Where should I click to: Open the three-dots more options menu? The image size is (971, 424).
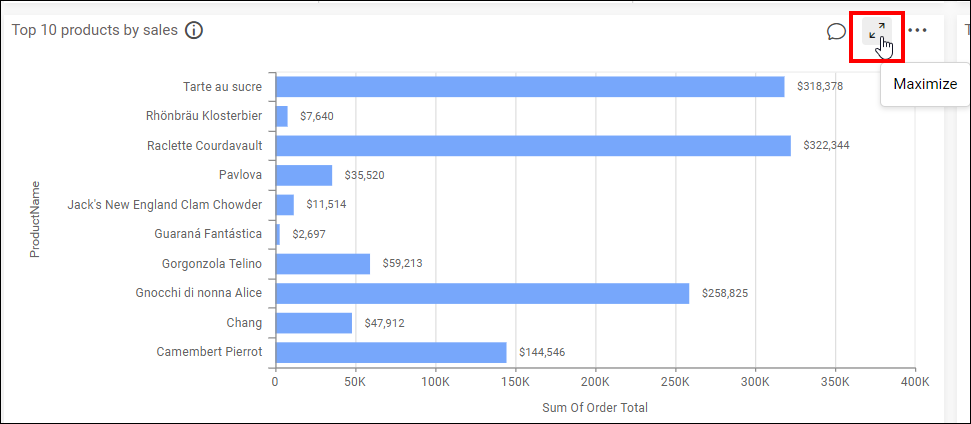tap(917, 31)
